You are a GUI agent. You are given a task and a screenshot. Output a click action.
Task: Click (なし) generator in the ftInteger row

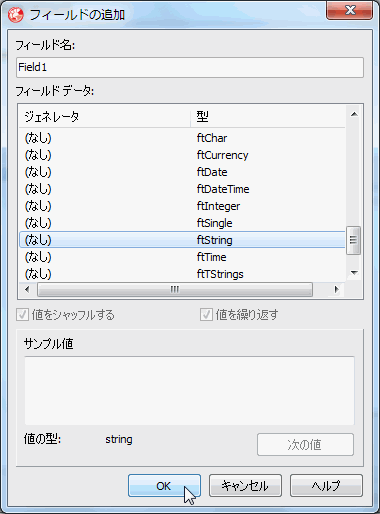pyautogui.click(x=38, y=206)
